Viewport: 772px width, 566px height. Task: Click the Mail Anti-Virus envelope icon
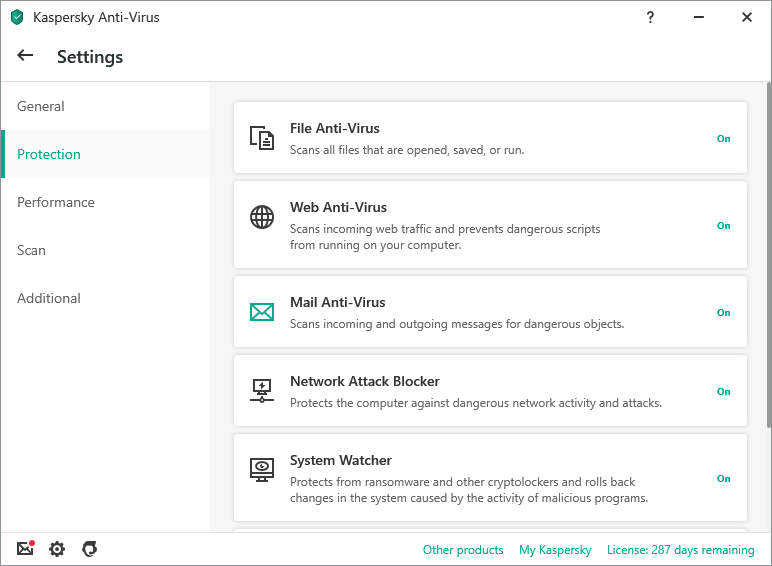coord(261,312)
